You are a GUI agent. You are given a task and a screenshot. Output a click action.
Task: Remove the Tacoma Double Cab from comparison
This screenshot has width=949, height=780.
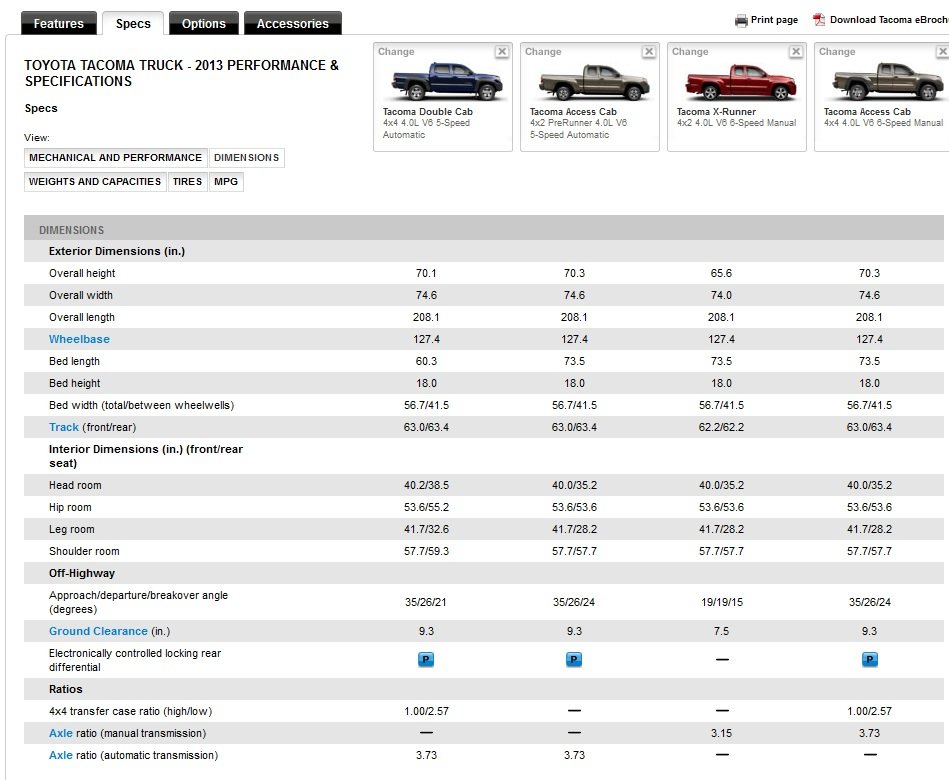[x=502, y=52]
